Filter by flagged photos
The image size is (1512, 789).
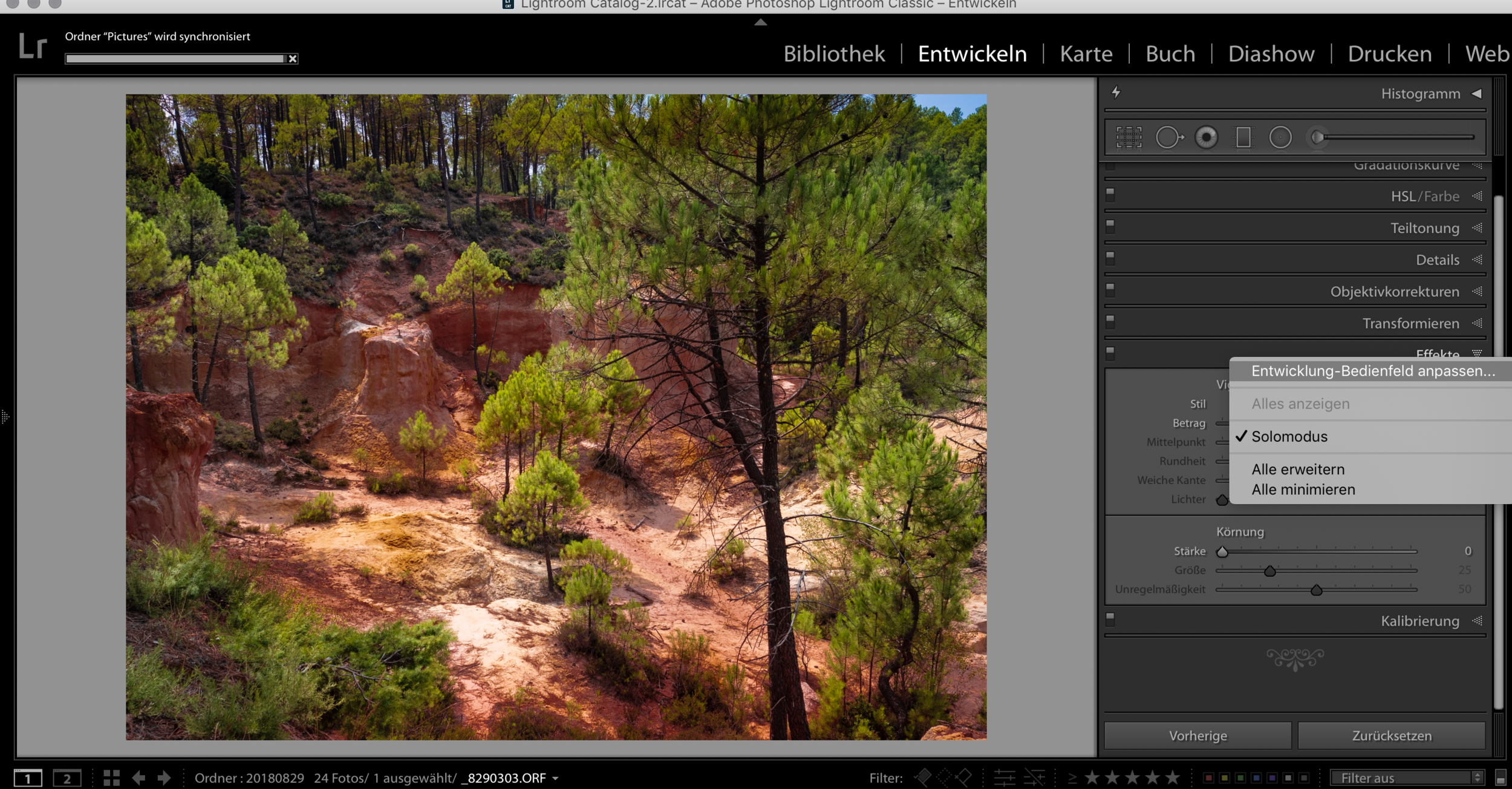click(x=923, y=777)
